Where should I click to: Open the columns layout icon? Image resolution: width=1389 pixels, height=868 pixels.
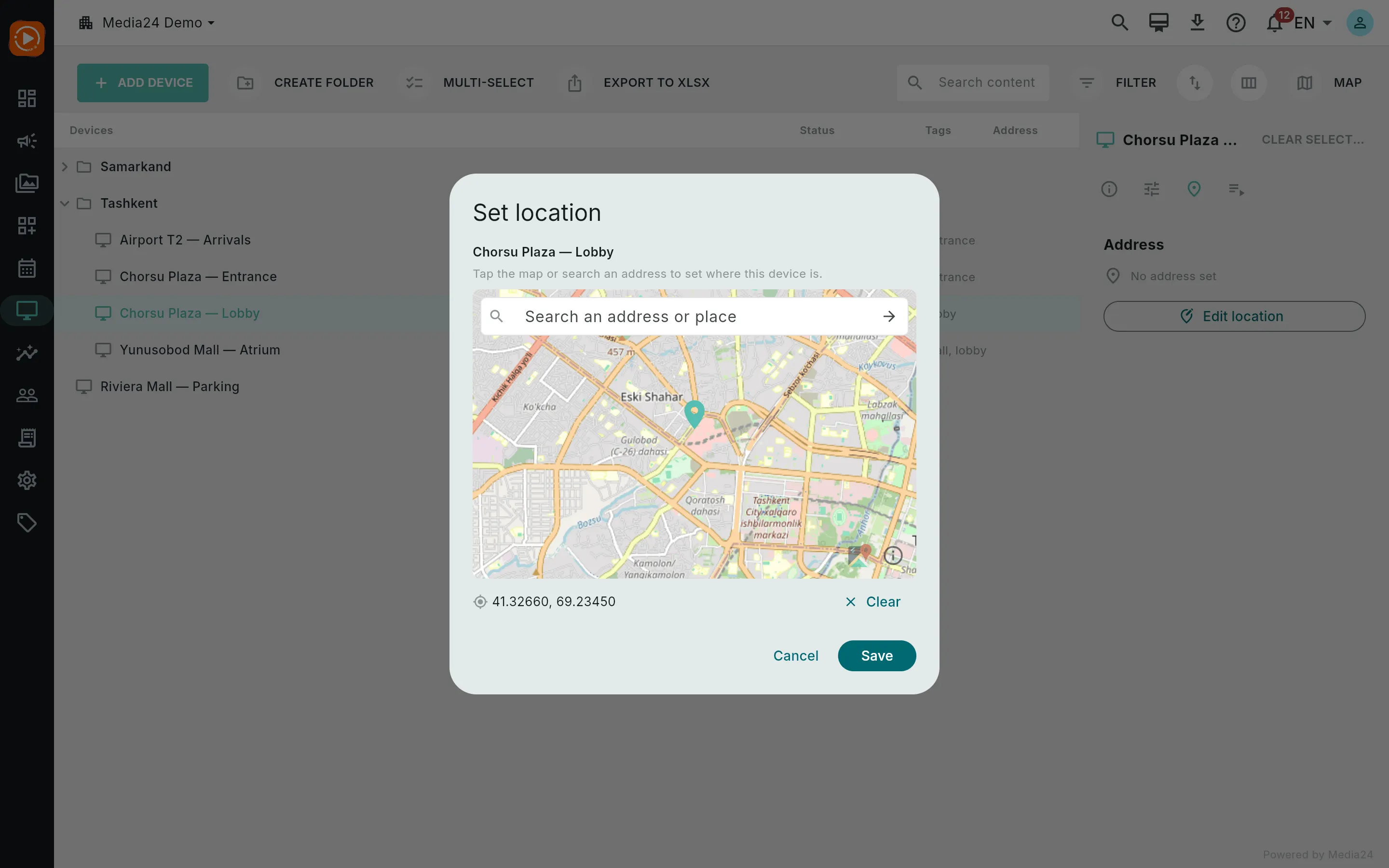pos(1248,82)
